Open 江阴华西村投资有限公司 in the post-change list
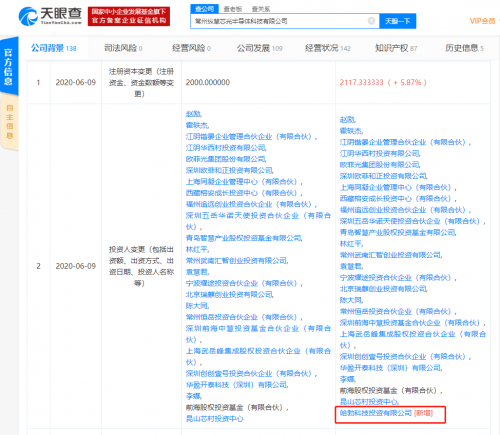This screenshot has height=435, width=500. (x=380, y=153)
